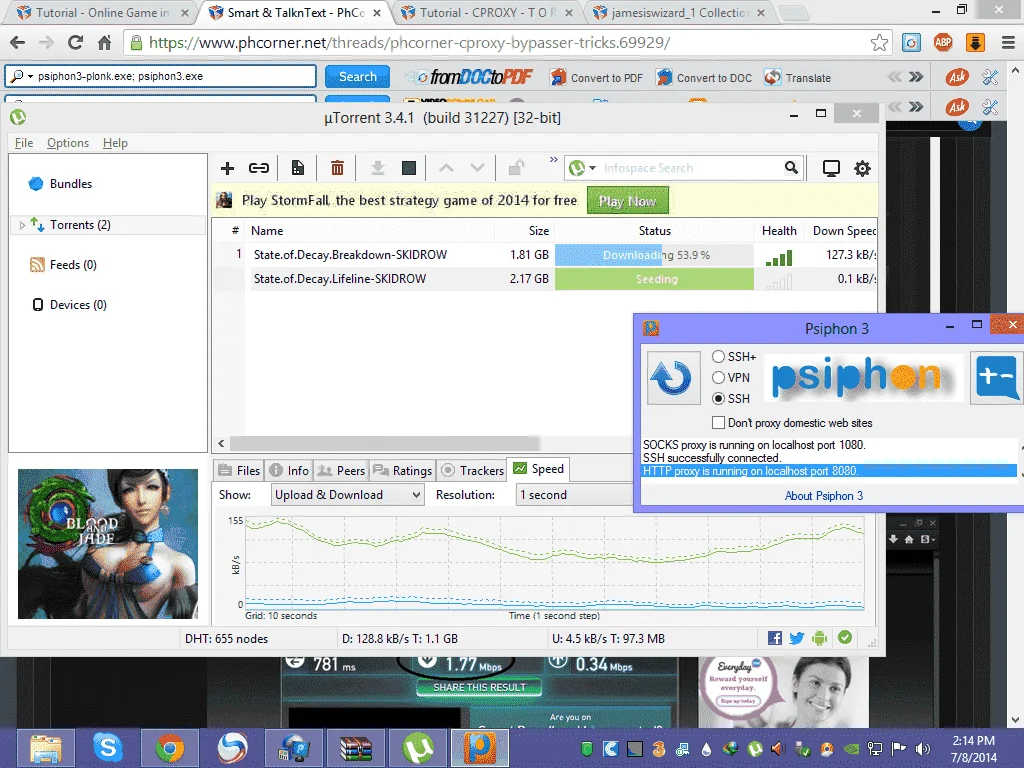Click the blue Search toolbar button

[357, 76]
